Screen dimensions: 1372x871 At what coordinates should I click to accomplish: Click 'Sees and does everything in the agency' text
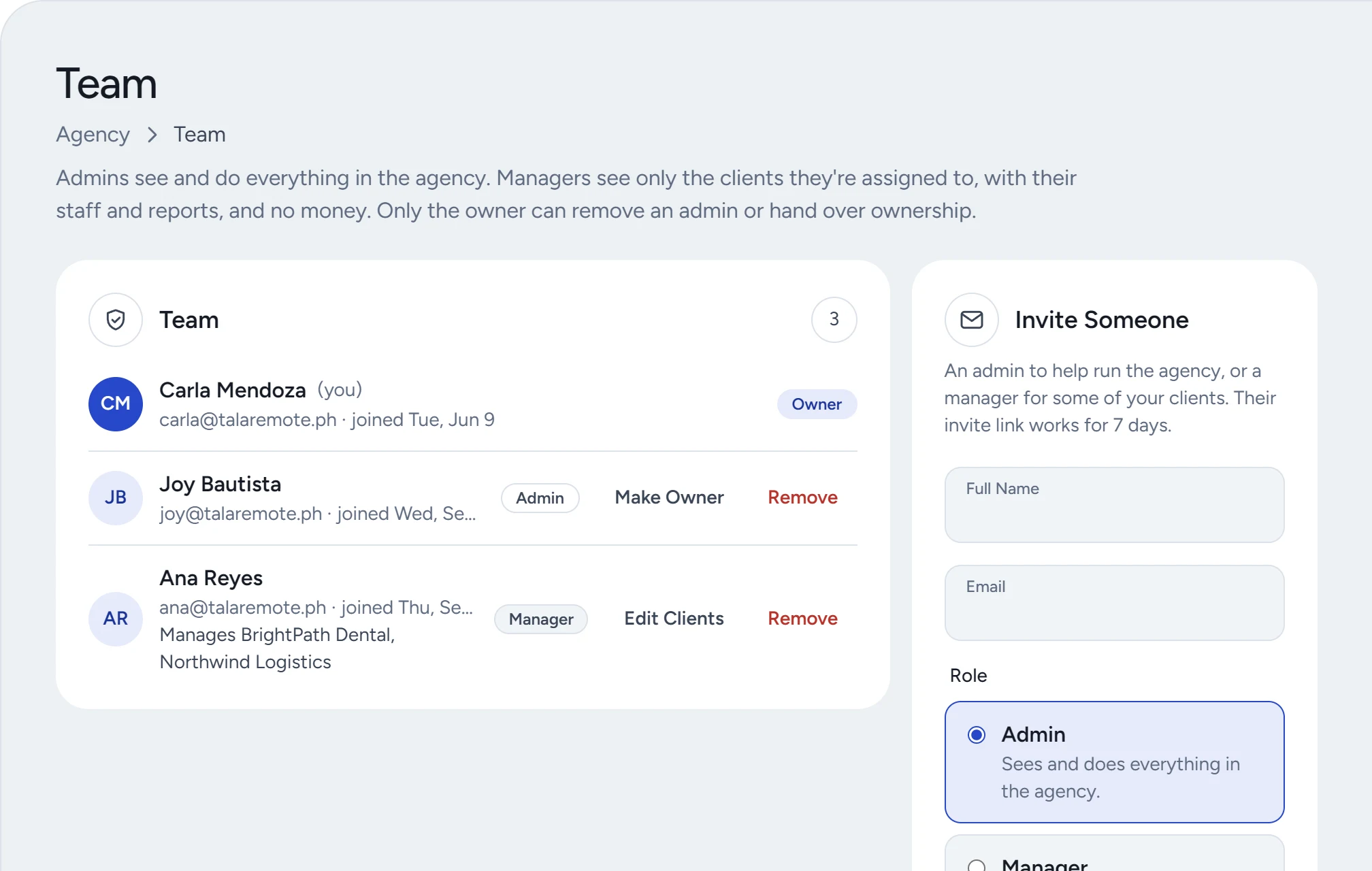point(1121,778)
